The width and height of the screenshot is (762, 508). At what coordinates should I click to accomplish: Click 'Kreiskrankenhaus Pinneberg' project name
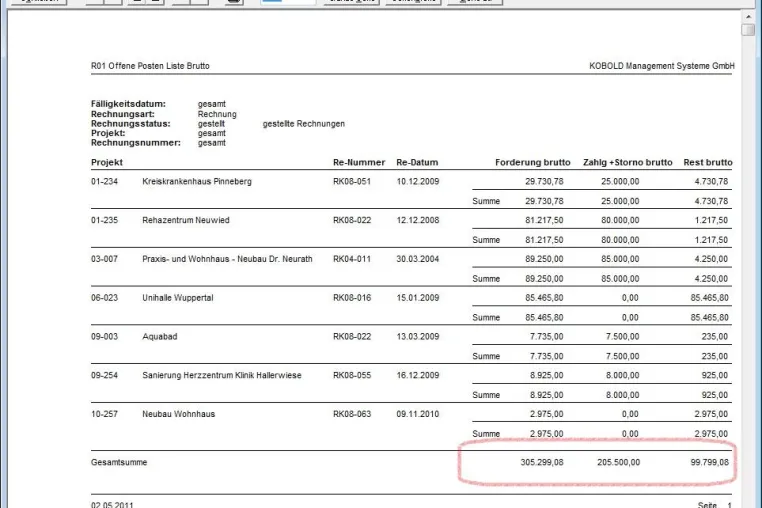click(x=197, y=181)
